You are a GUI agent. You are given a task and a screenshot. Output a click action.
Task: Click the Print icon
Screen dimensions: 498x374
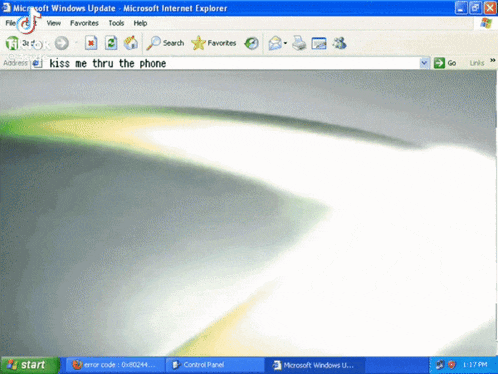[x=299, y=43]
